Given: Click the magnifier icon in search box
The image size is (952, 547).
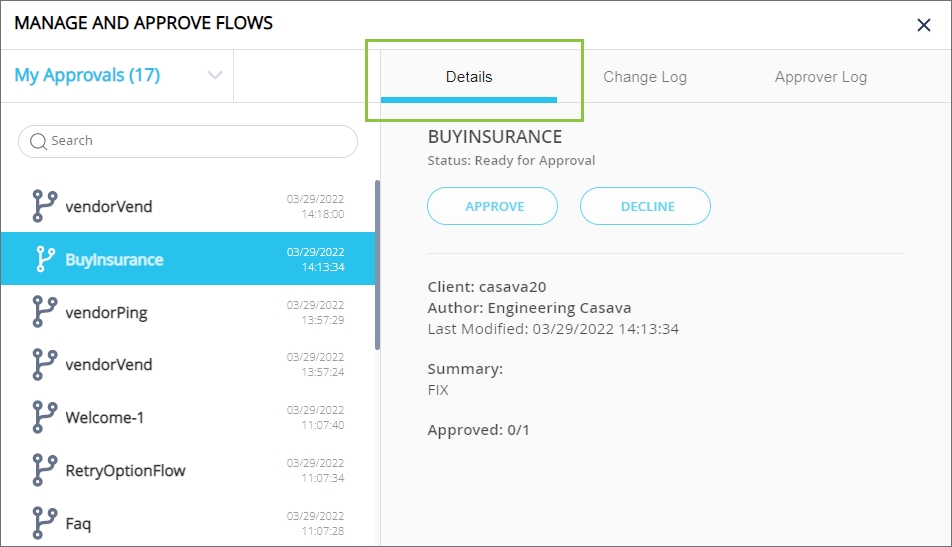Looking at the screenshot, I should (38, 141).
